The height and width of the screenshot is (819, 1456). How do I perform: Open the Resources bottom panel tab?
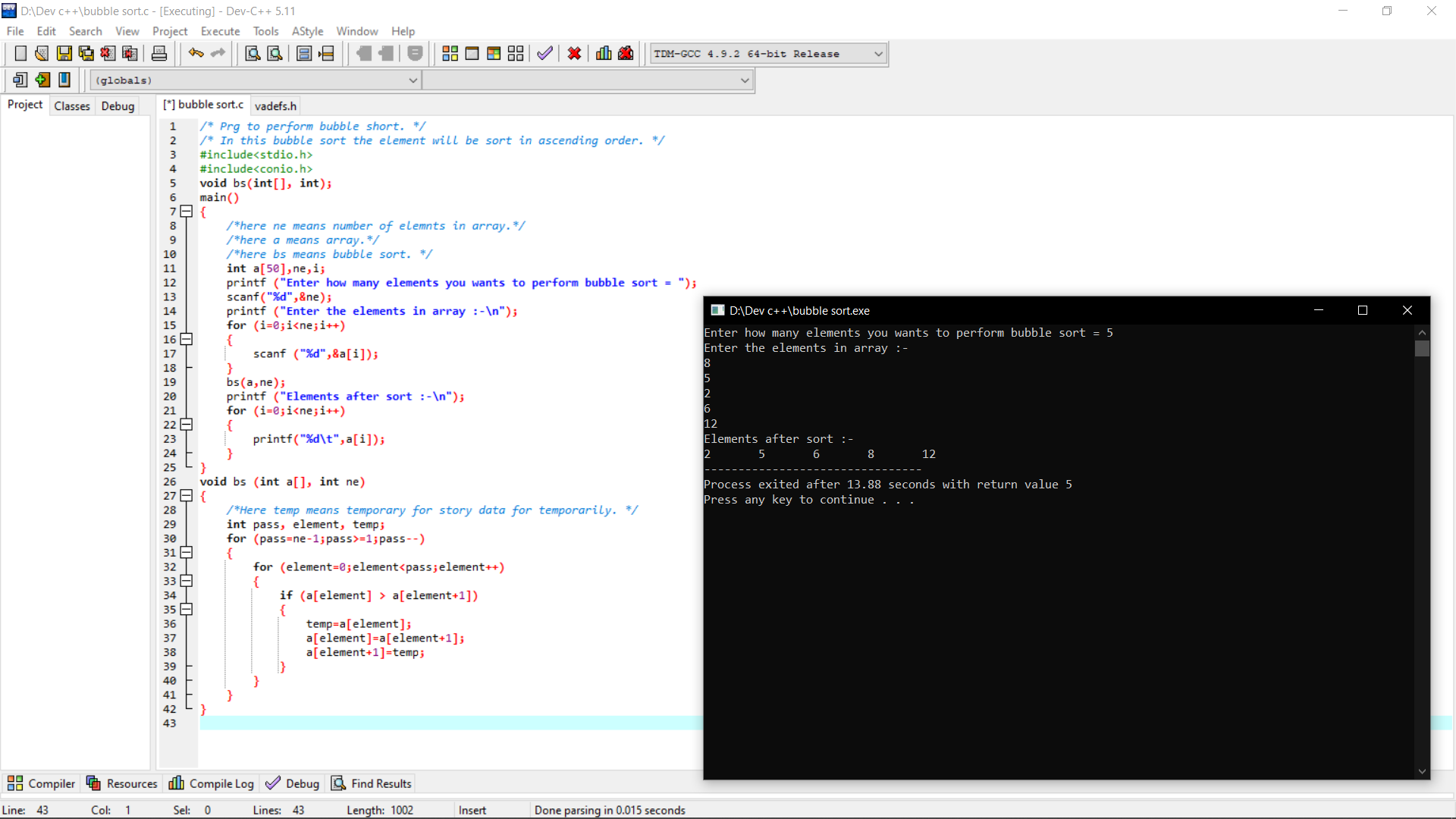tap(122, 783)
